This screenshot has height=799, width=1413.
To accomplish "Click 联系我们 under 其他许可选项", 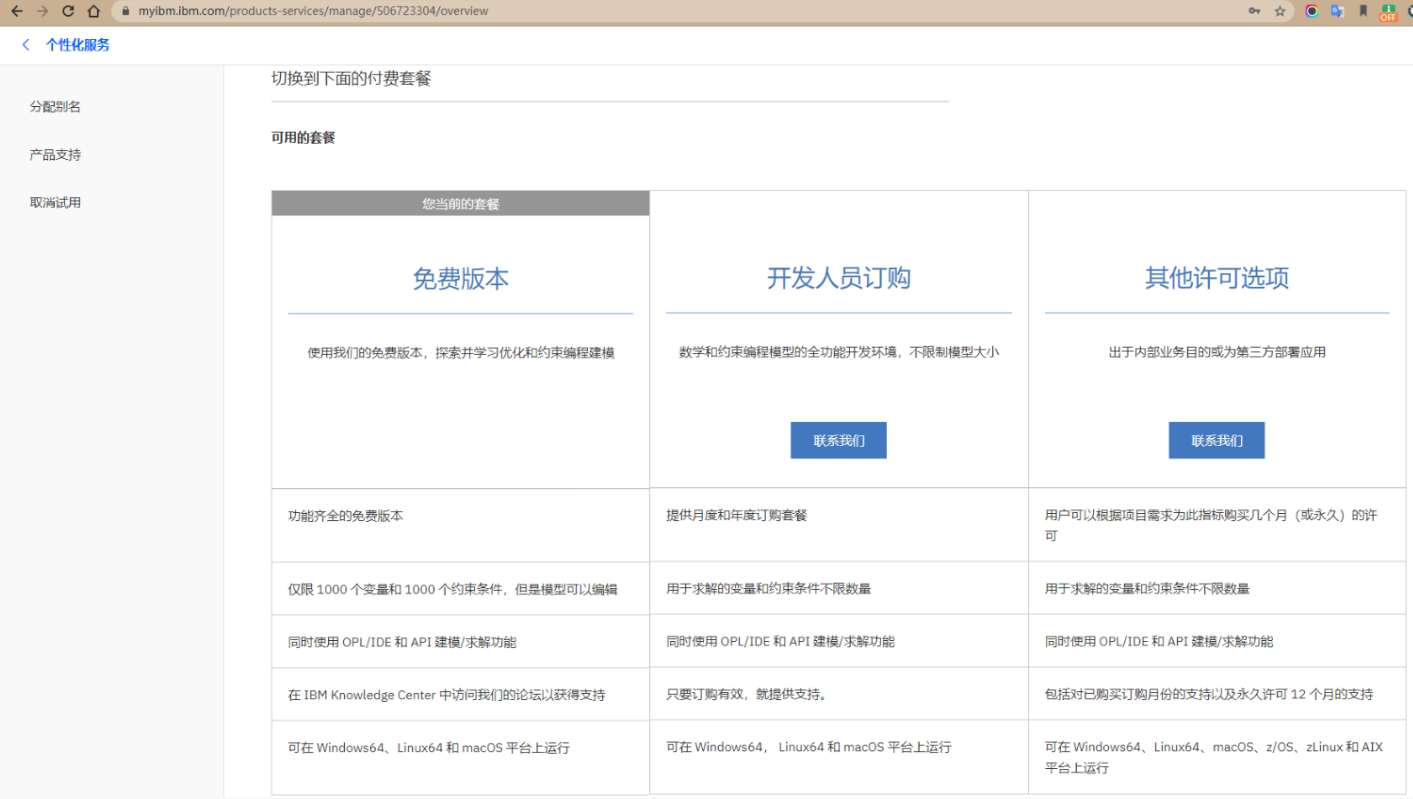I will (1216, 441).
